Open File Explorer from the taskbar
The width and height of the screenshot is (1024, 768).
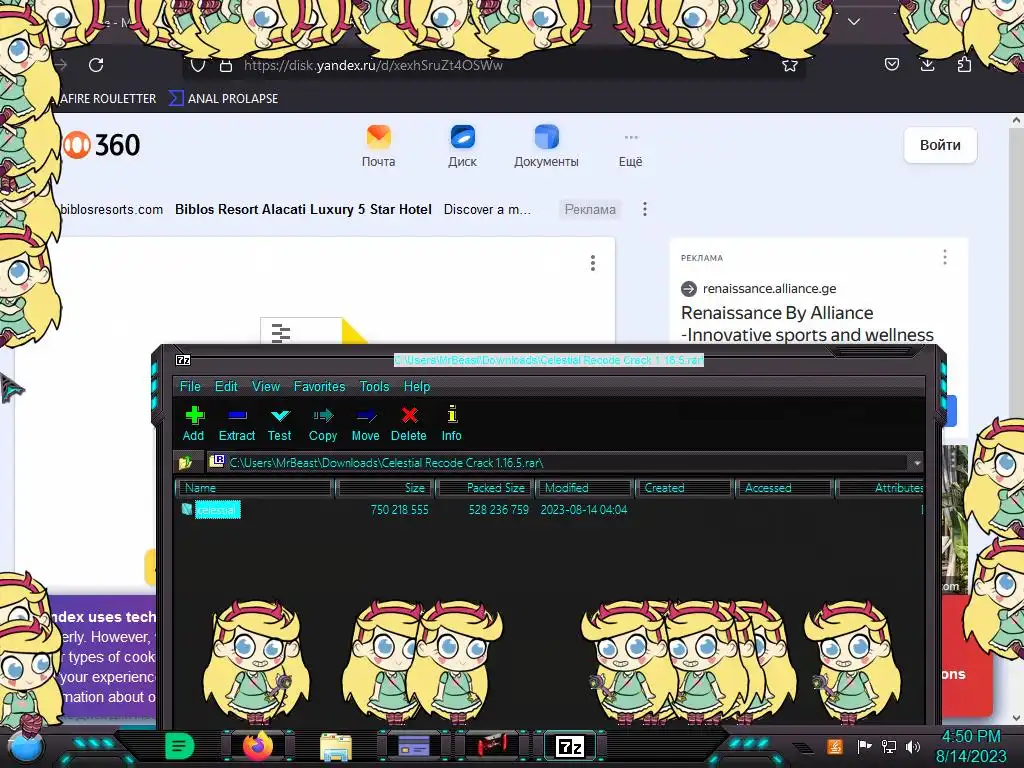pyautogui.click(x=336, y=747)
